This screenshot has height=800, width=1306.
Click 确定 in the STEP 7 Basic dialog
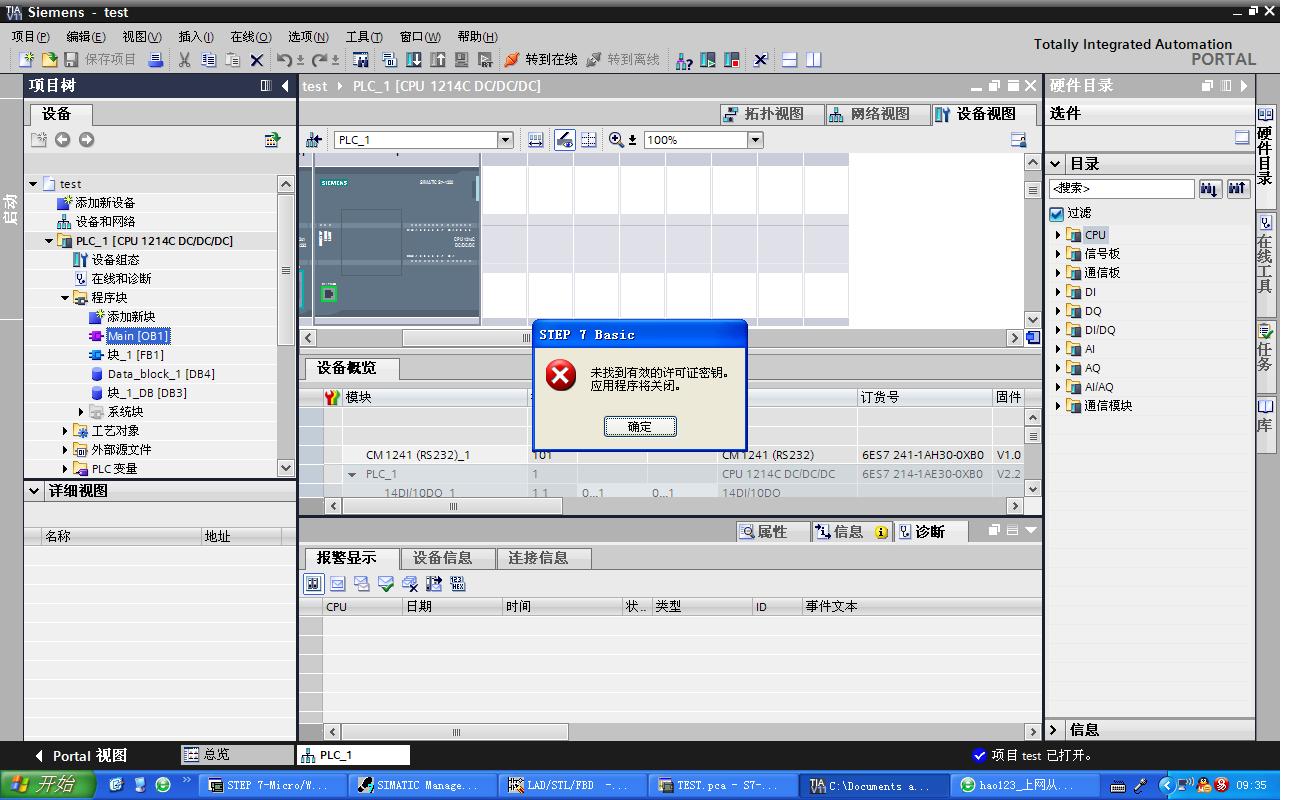click(x=640, y=427)
